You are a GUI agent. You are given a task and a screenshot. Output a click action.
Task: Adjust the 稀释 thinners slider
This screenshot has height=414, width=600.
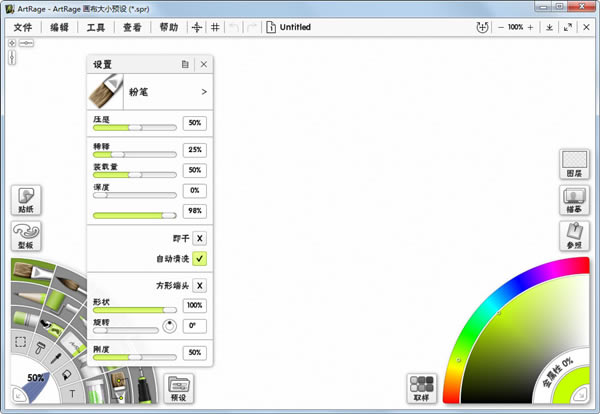[x=135, y=155]
